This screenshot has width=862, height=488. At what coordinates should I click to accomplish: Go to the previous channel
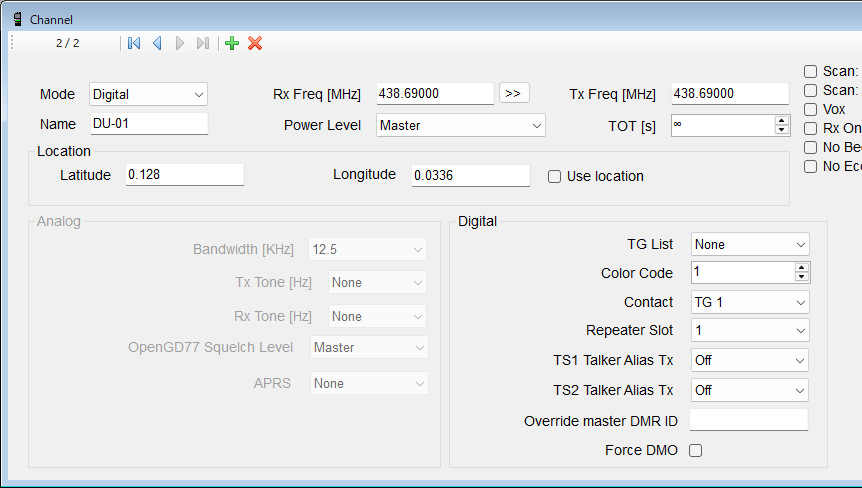point(157,43)
